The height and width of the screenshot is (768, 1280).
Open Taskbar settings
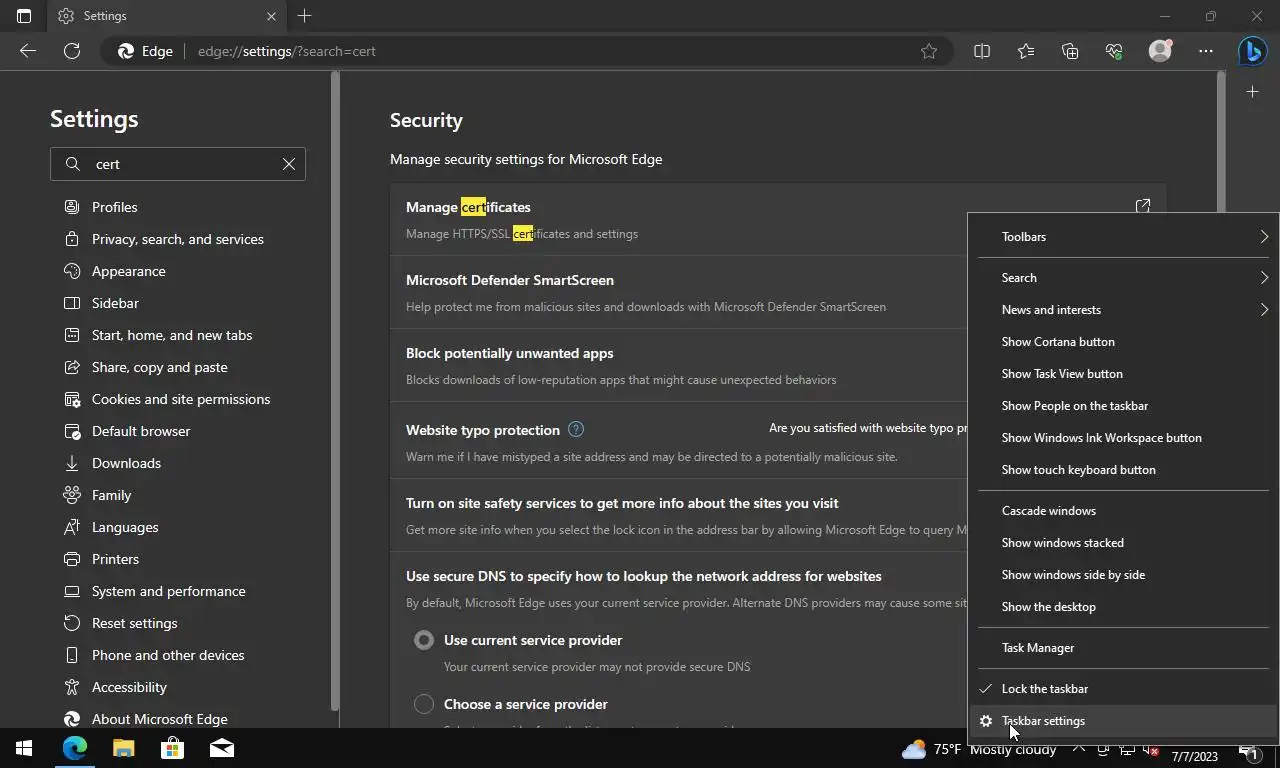click(x=1123, y=721)
